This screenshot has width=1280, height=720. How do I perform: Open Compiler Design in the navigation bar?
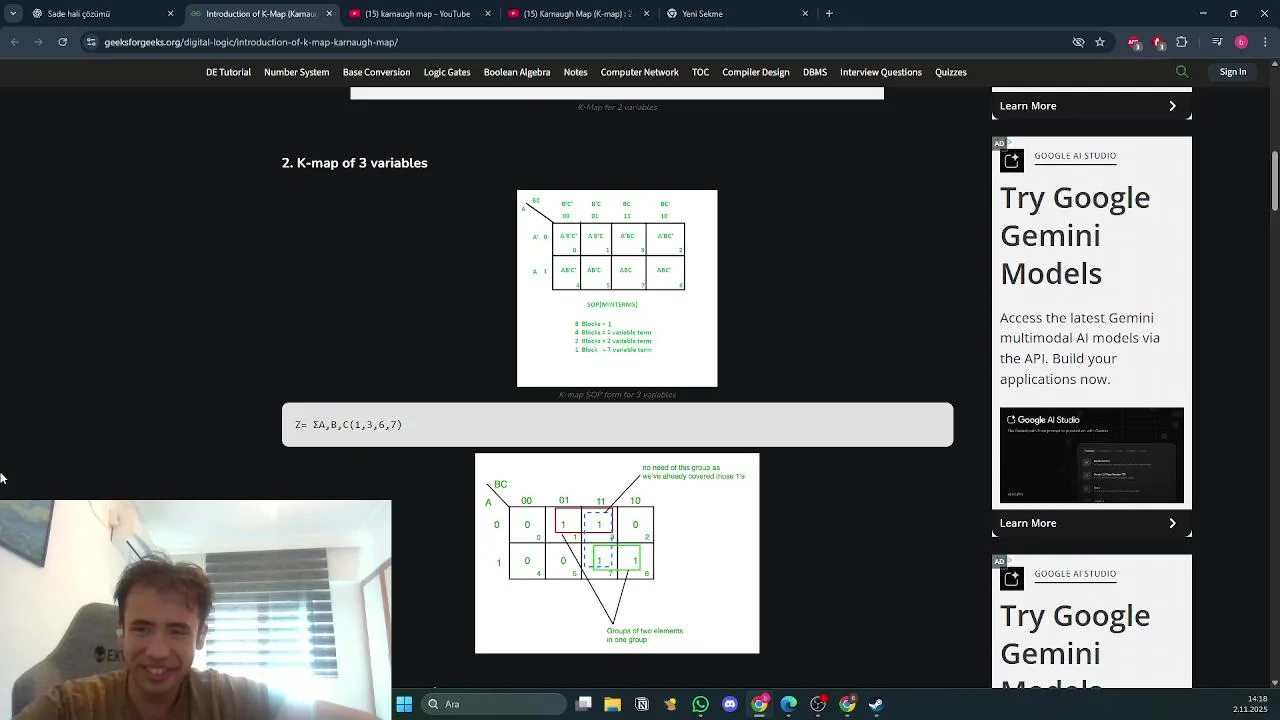756,72
